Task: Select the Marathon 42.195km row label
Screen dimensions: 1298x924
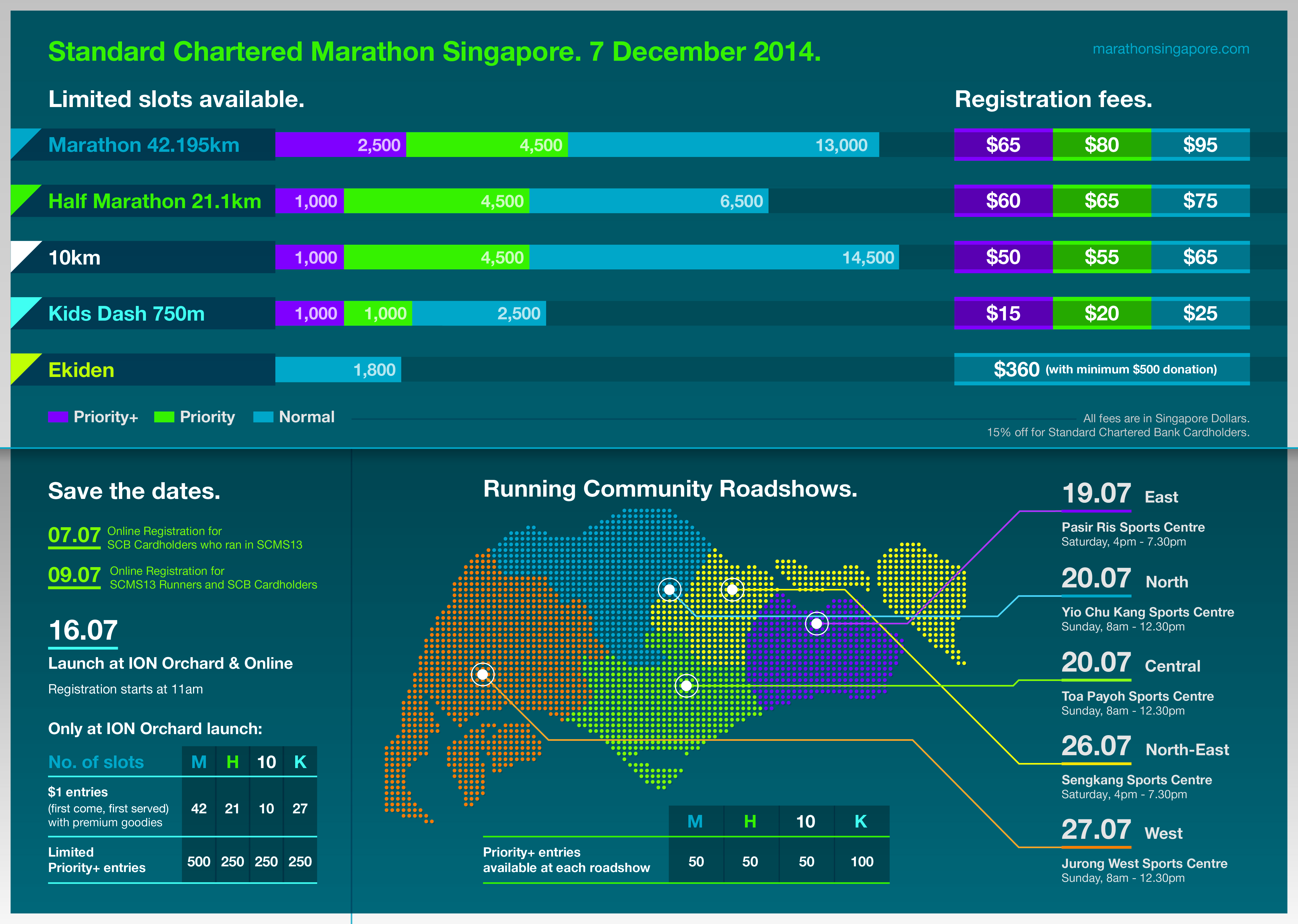Action: pos(143,145)
